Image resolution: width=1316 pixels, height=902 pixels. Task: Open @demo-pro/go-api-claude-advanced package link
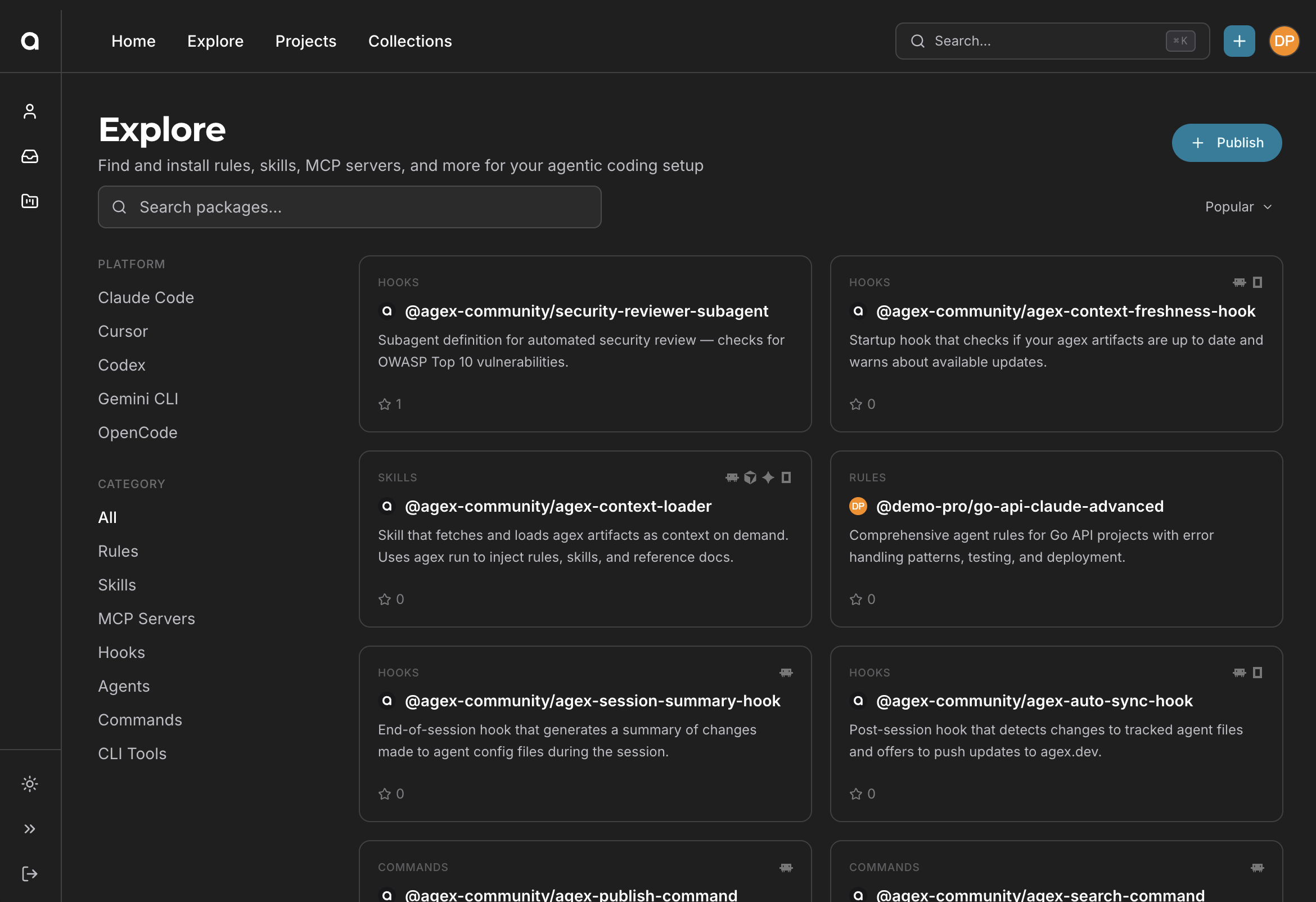click(x=1019, y=506)
